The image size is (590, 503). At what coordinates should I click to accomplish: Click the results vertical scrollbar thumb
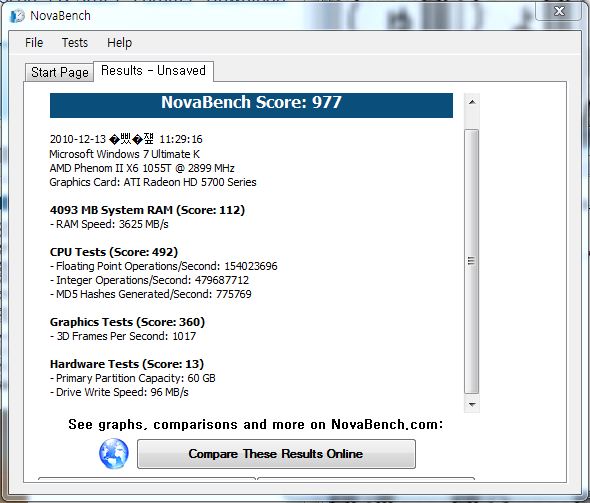pos(471,261)
